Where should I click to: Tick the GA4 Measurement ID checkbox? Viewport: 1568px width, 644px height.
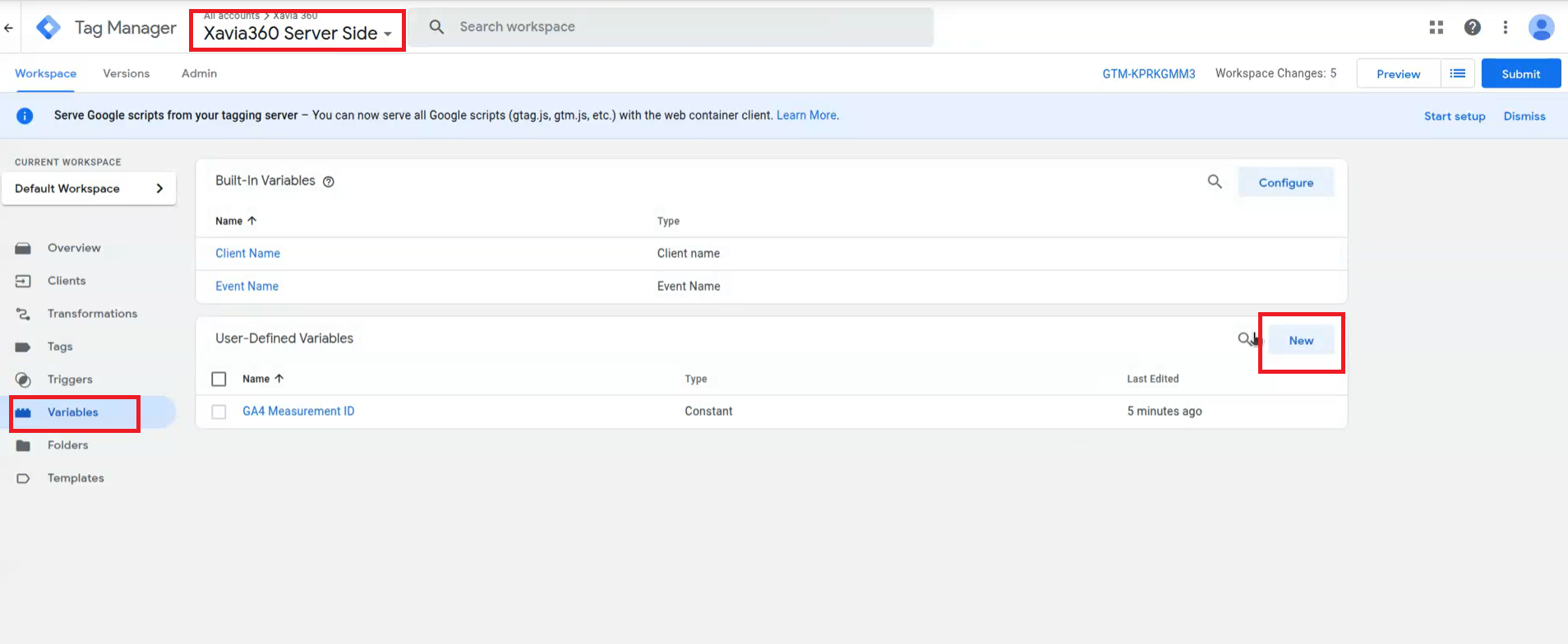pyautogui.click(x=219, y=412)
